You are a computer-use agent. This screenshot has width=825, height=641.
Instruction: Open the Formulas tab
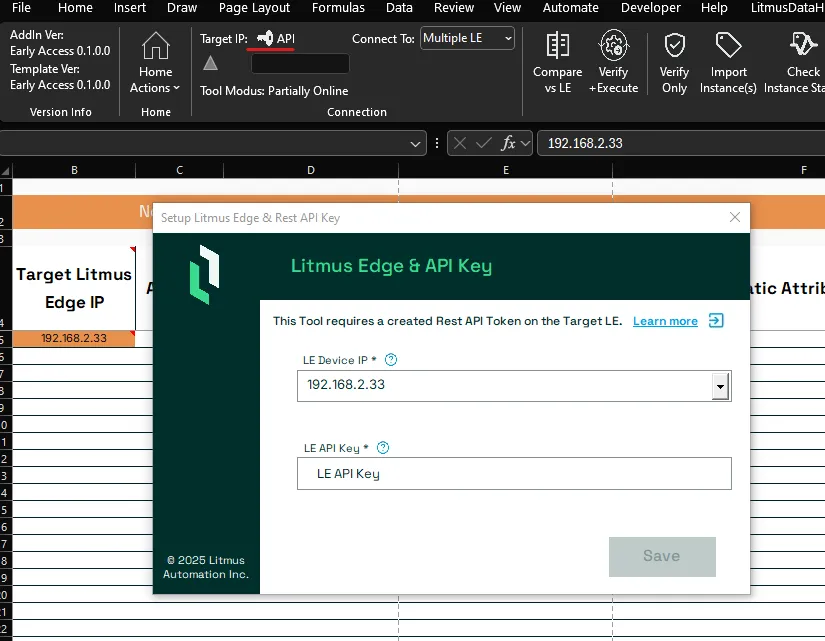(338, 8)
